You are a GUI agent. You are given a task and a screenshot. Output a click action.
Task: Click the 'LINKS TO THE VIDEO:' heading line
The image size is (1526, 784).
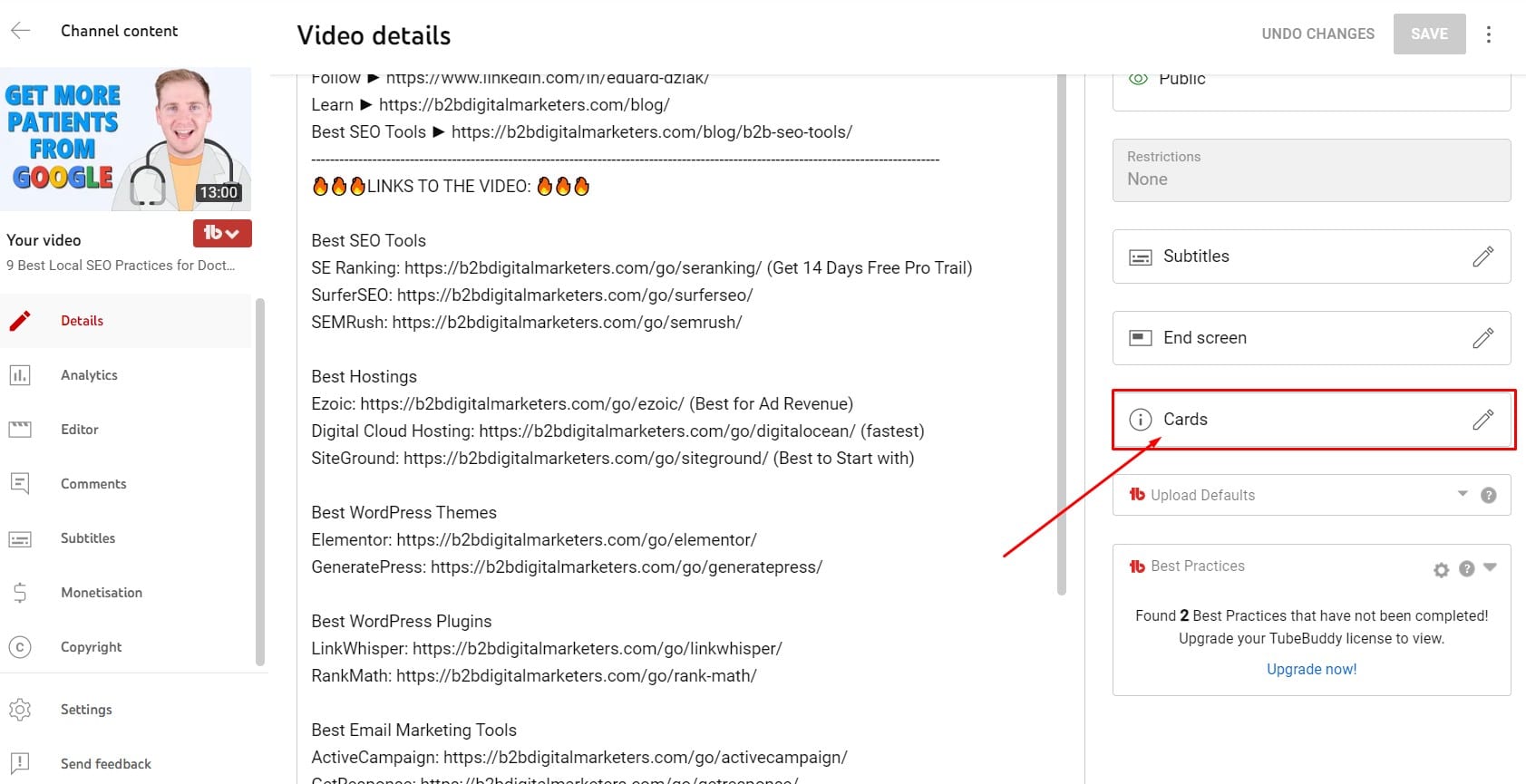pyautogui.click(x=451, y=187)
